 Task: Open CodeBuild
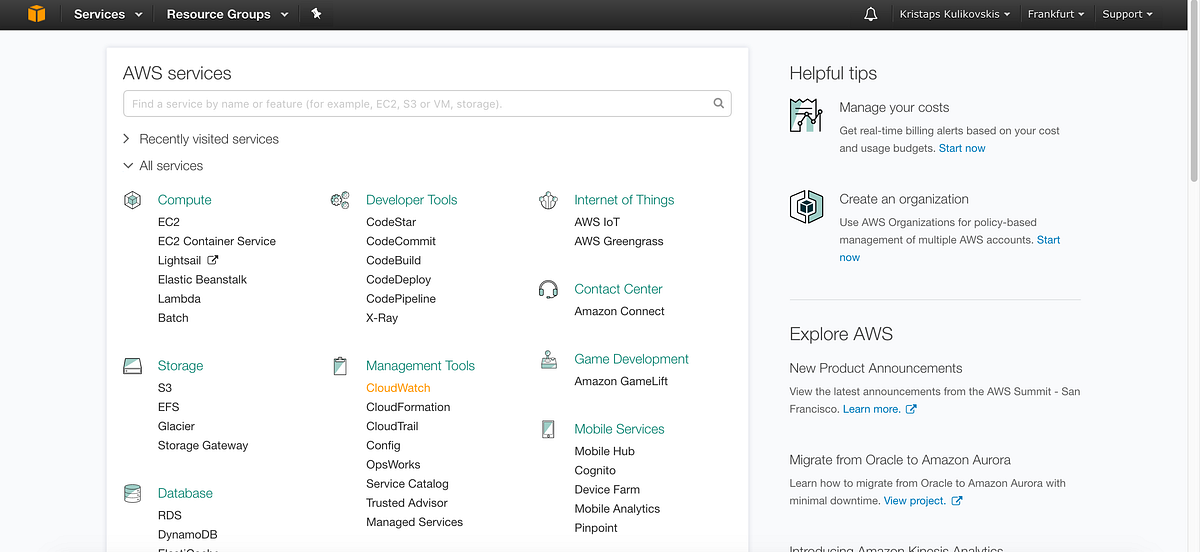coord(394,260)
